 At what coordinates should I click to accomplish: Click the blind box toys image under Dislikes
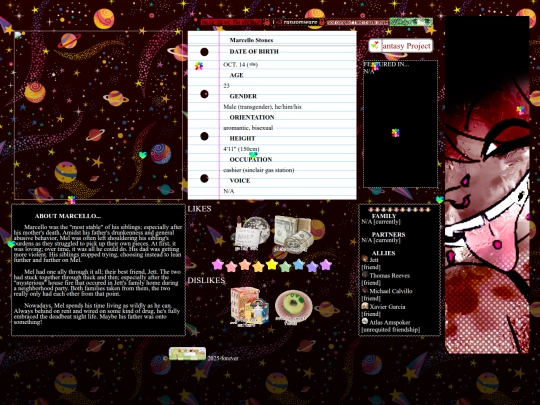(249, 306)
